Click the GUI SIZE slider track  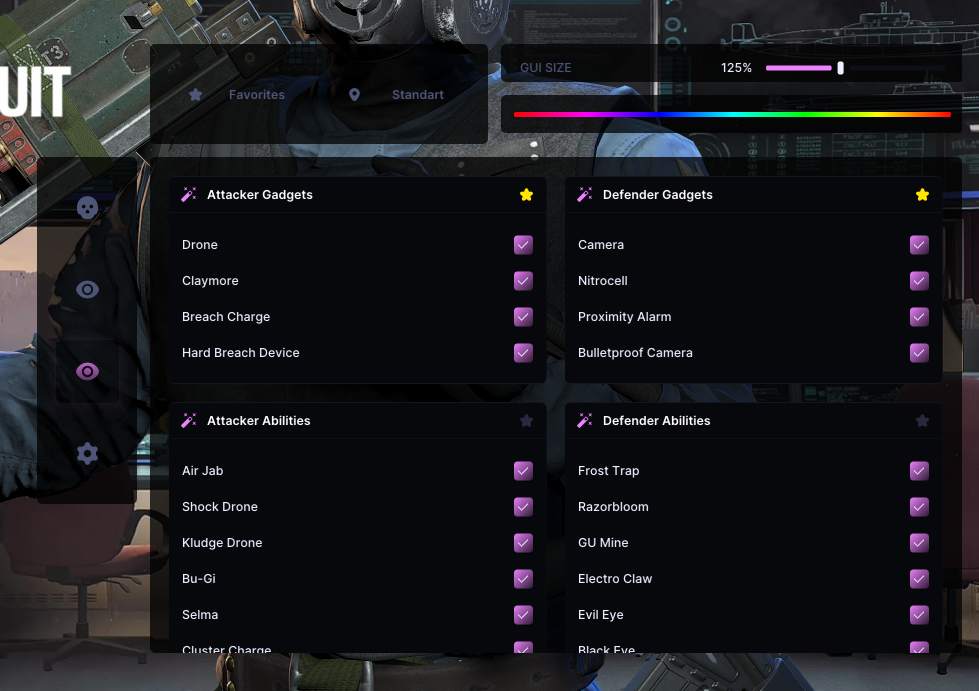click(x=855, y=67)
